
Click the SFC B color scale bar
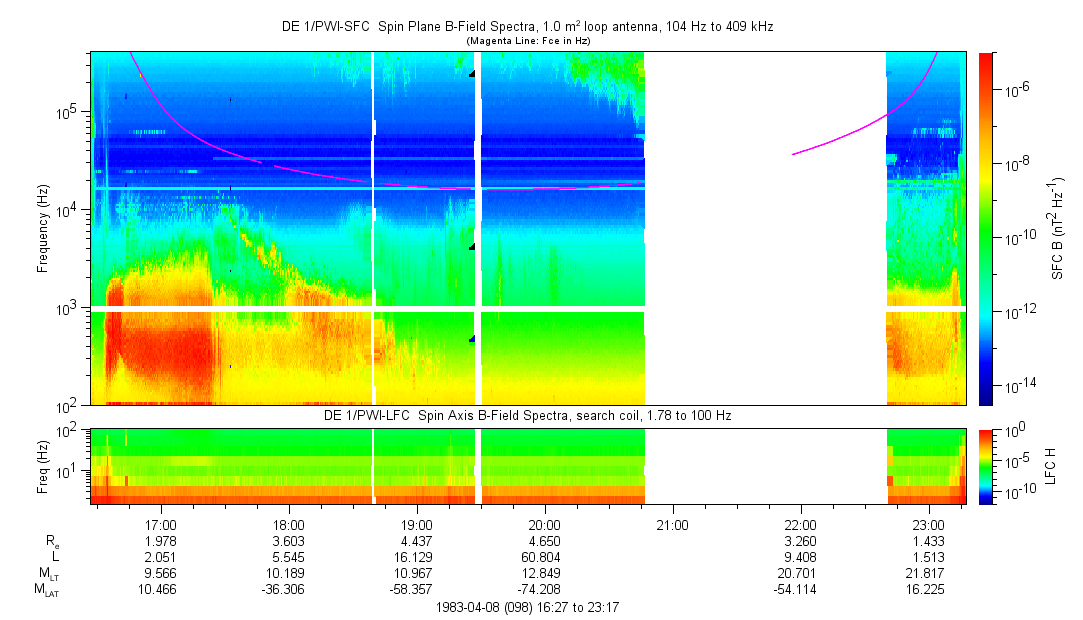tap(986, 228)
